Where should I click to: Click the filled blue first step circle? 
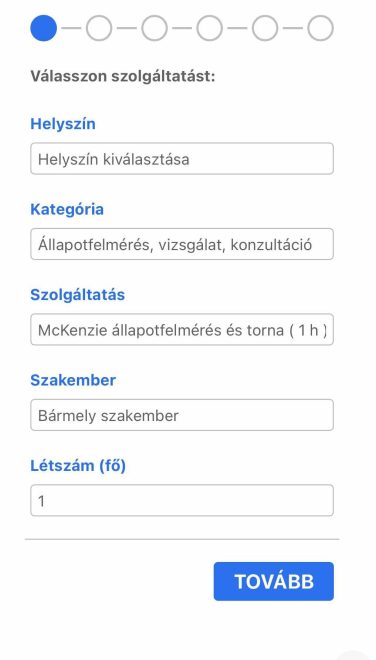(43, 28)
